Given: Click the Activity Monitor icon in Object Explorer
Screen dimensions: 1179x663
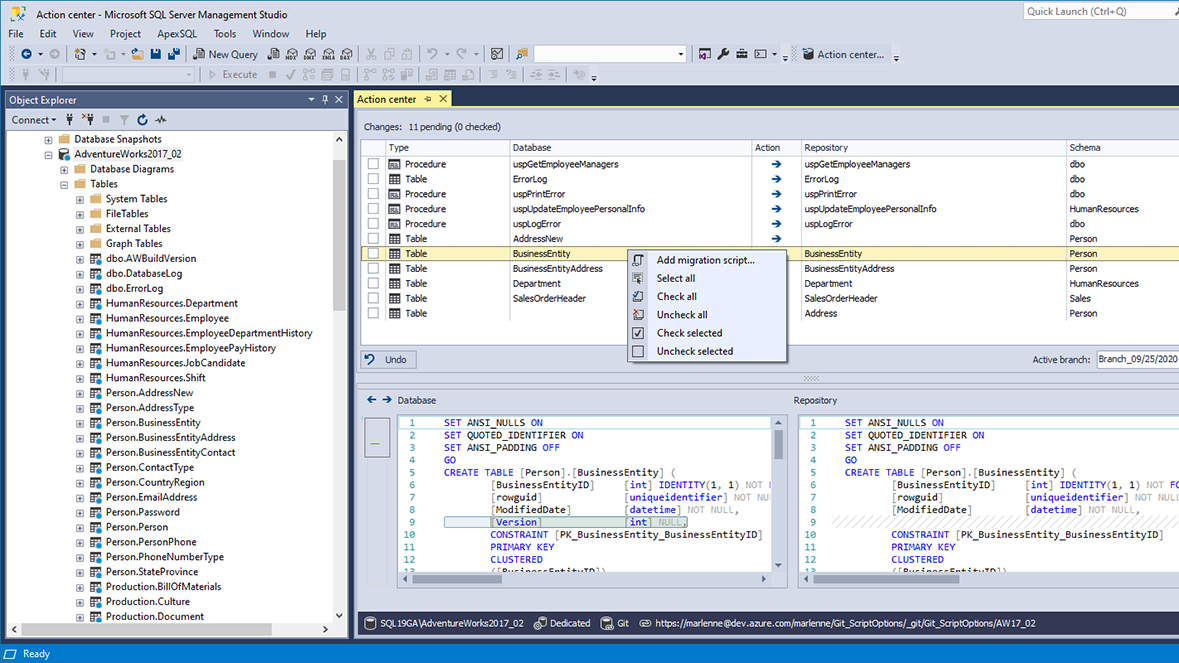Looking at the screenshot, I should coord(161,120).
